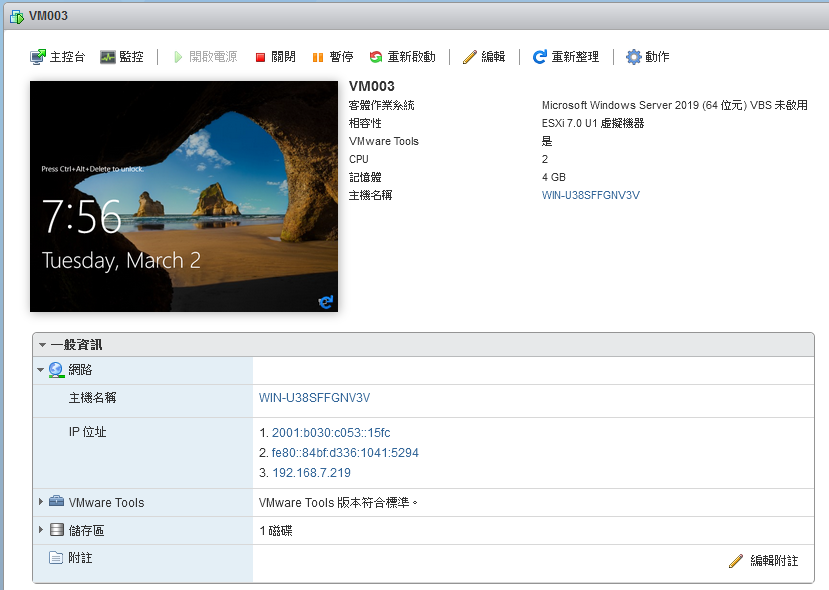Click IP address 192.168.7.219
This screenshot has width=829, height=590.
pyautogui.click(x=311, y=473)
